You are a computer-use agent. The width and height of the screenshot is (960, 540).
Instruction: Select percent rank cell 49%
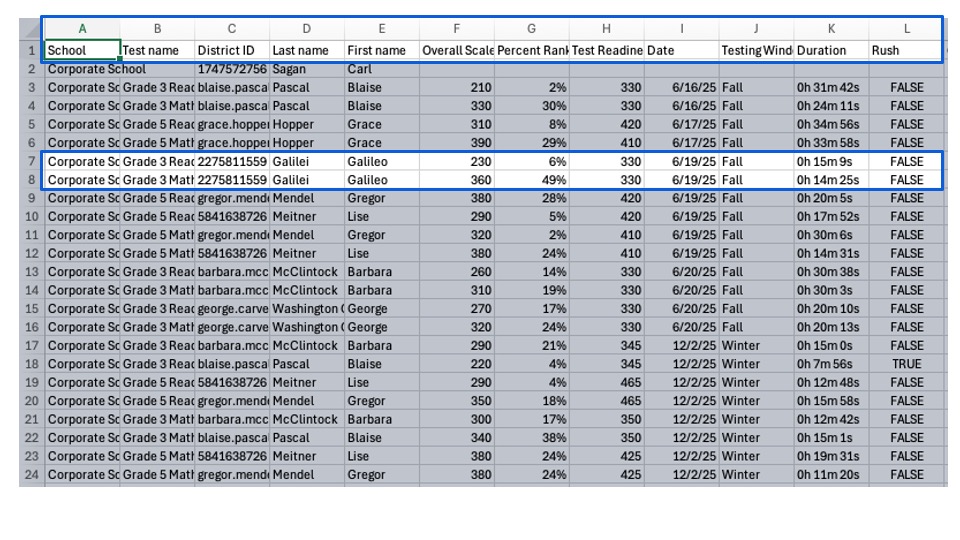tap(531, 180)
